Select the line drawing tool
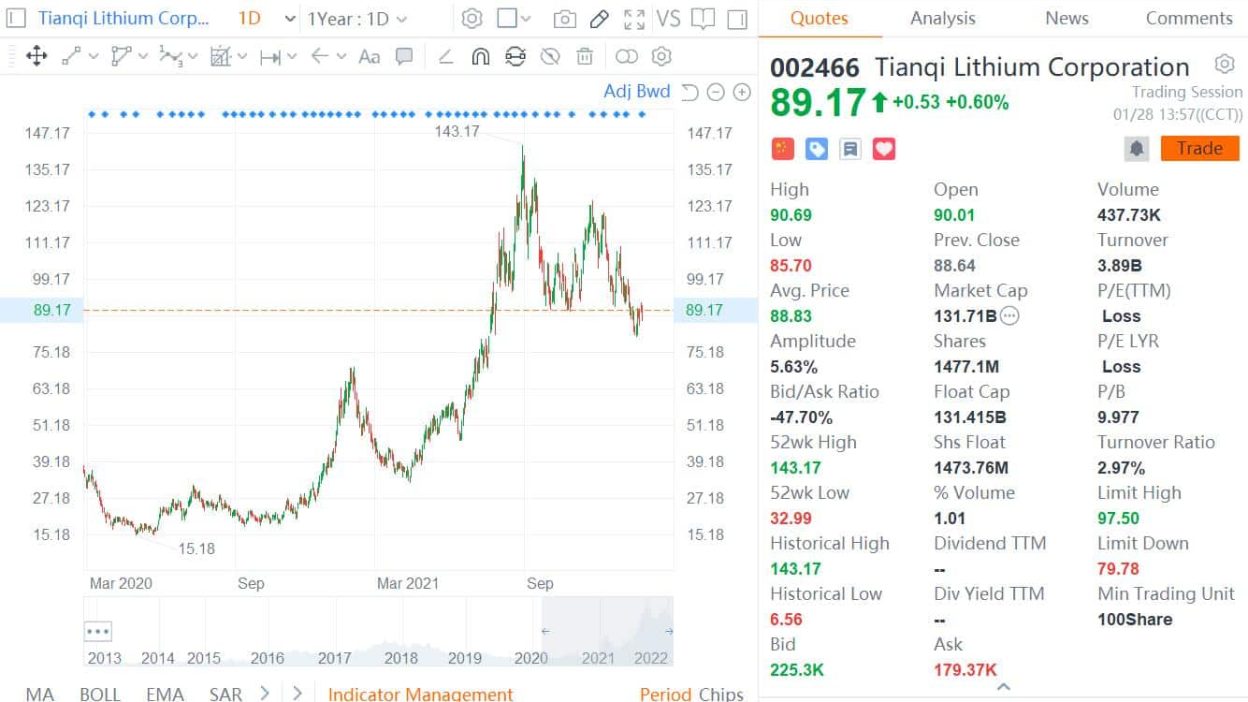This screenshot has height=702, width=1248. point(72,57)
